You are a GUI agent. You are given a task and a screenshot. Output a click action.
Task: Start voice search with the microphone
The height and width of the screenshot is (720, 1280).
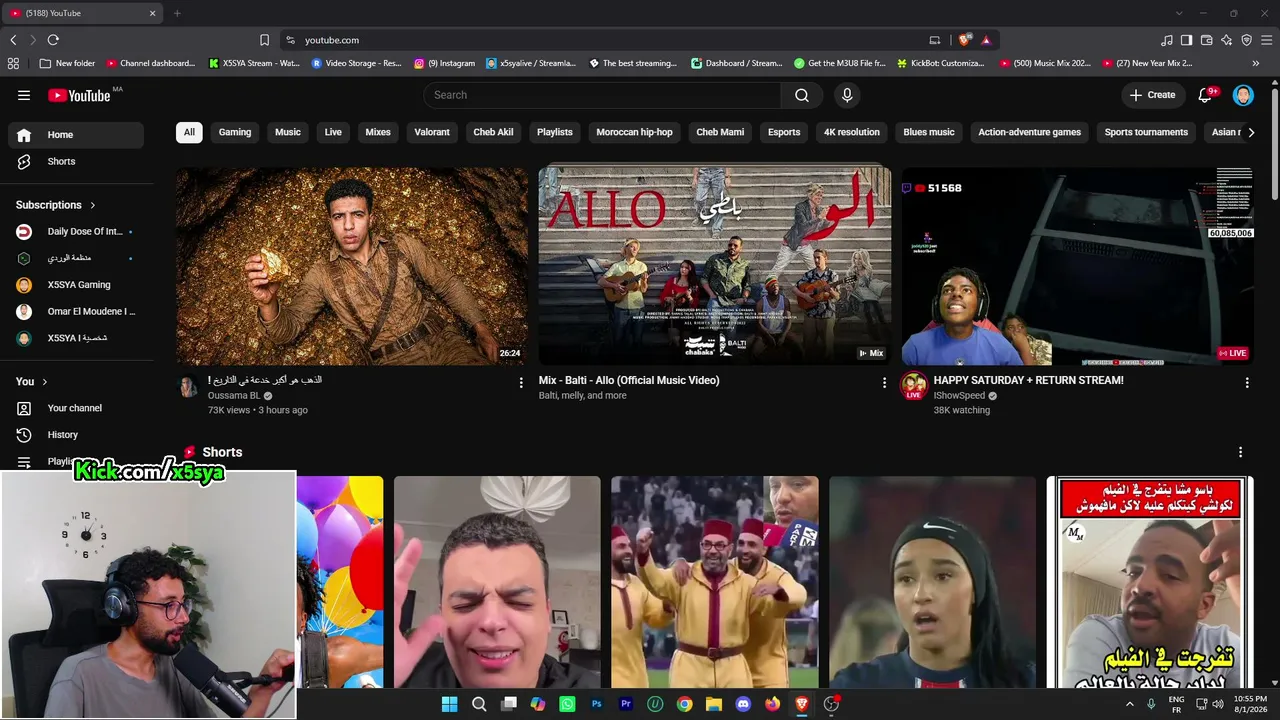tap(847, 95)
